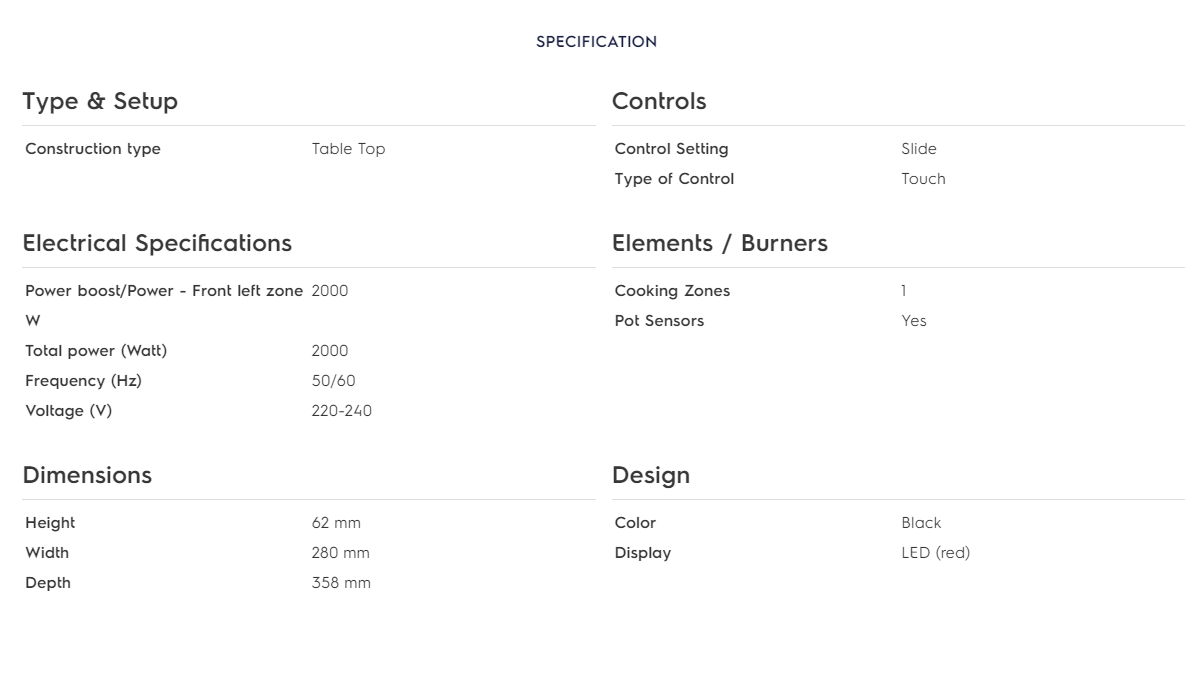Viewport: 1201px width, 679px height.
Task: Click the 358 mm depth value
Action: click(341, 583)
